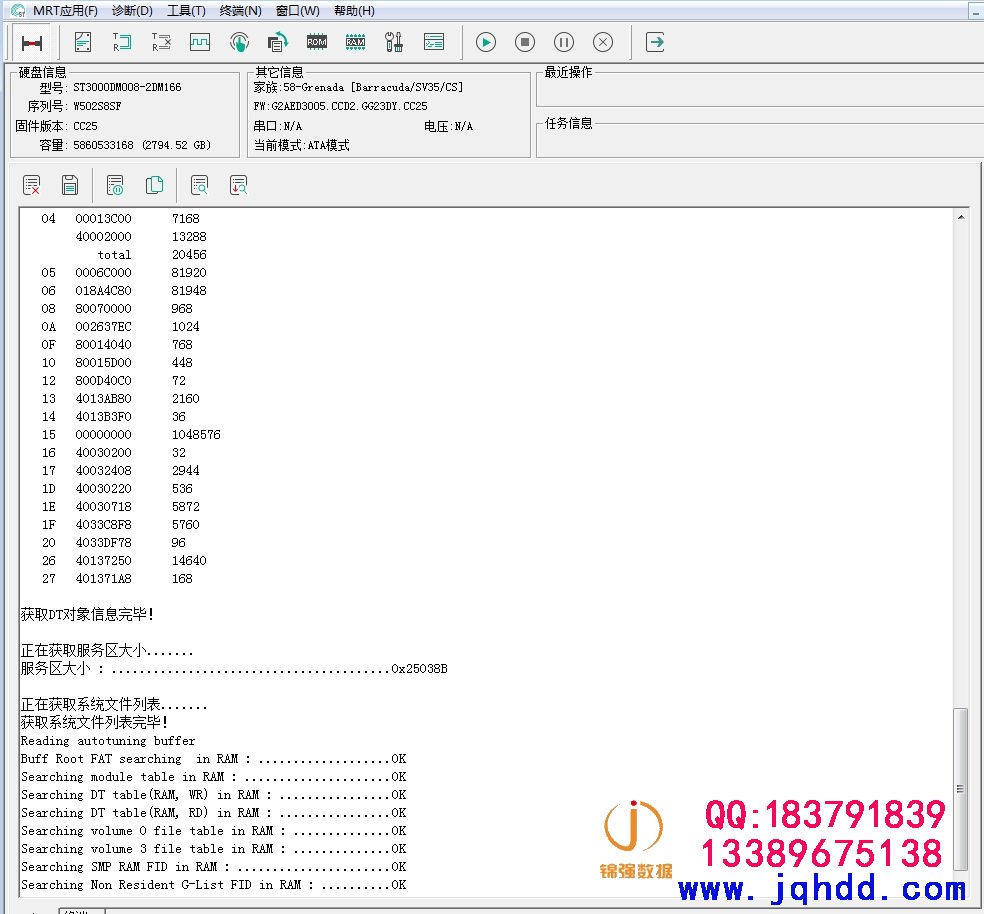Open the document report toolbar icon
This screenshot has width=984, height=914.
click(83, 42)
